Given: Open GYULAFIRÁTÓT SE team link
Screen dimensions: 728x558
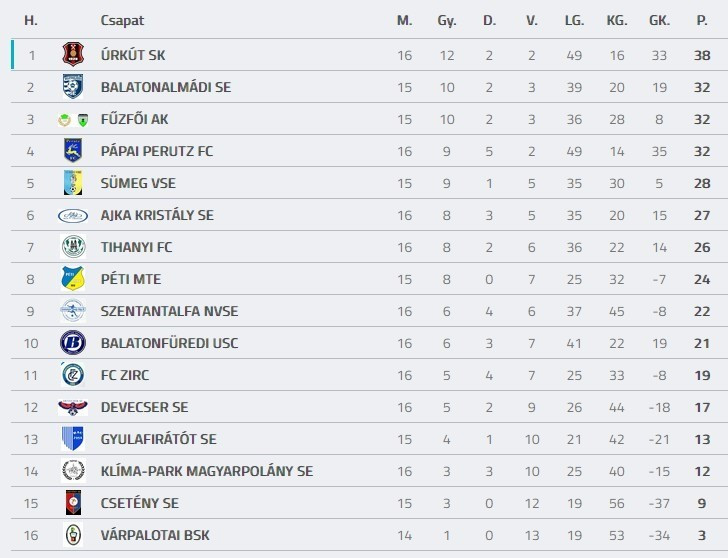Looking at the screenshot, I should pos(158,439).
